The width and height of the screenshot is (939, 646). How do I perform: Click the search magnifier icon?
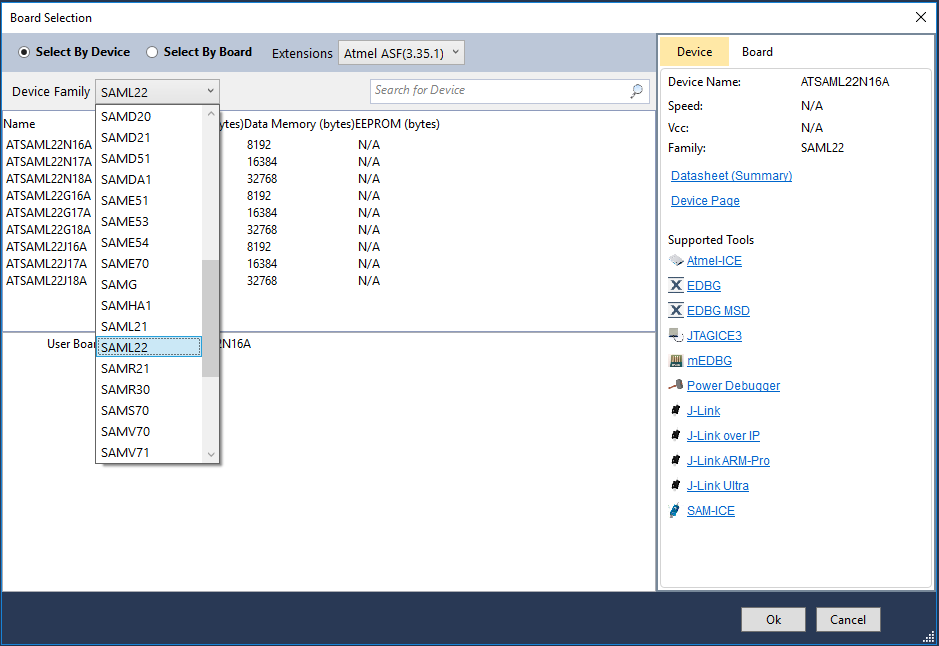pos(637,91)
